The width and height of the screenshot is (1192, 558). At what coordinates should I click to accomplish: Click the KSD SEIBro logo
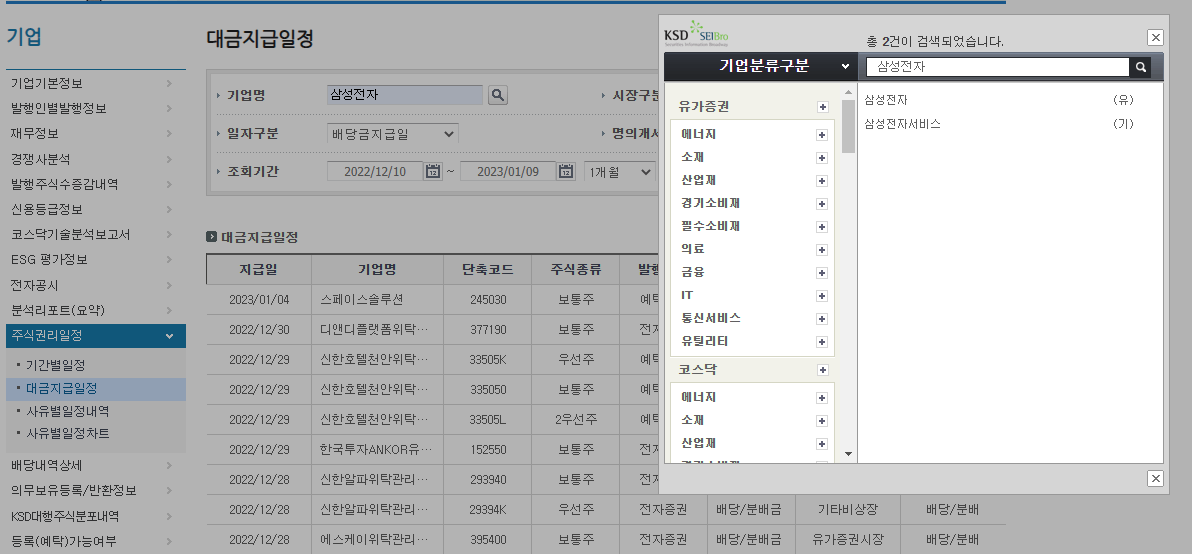point(696,34)
